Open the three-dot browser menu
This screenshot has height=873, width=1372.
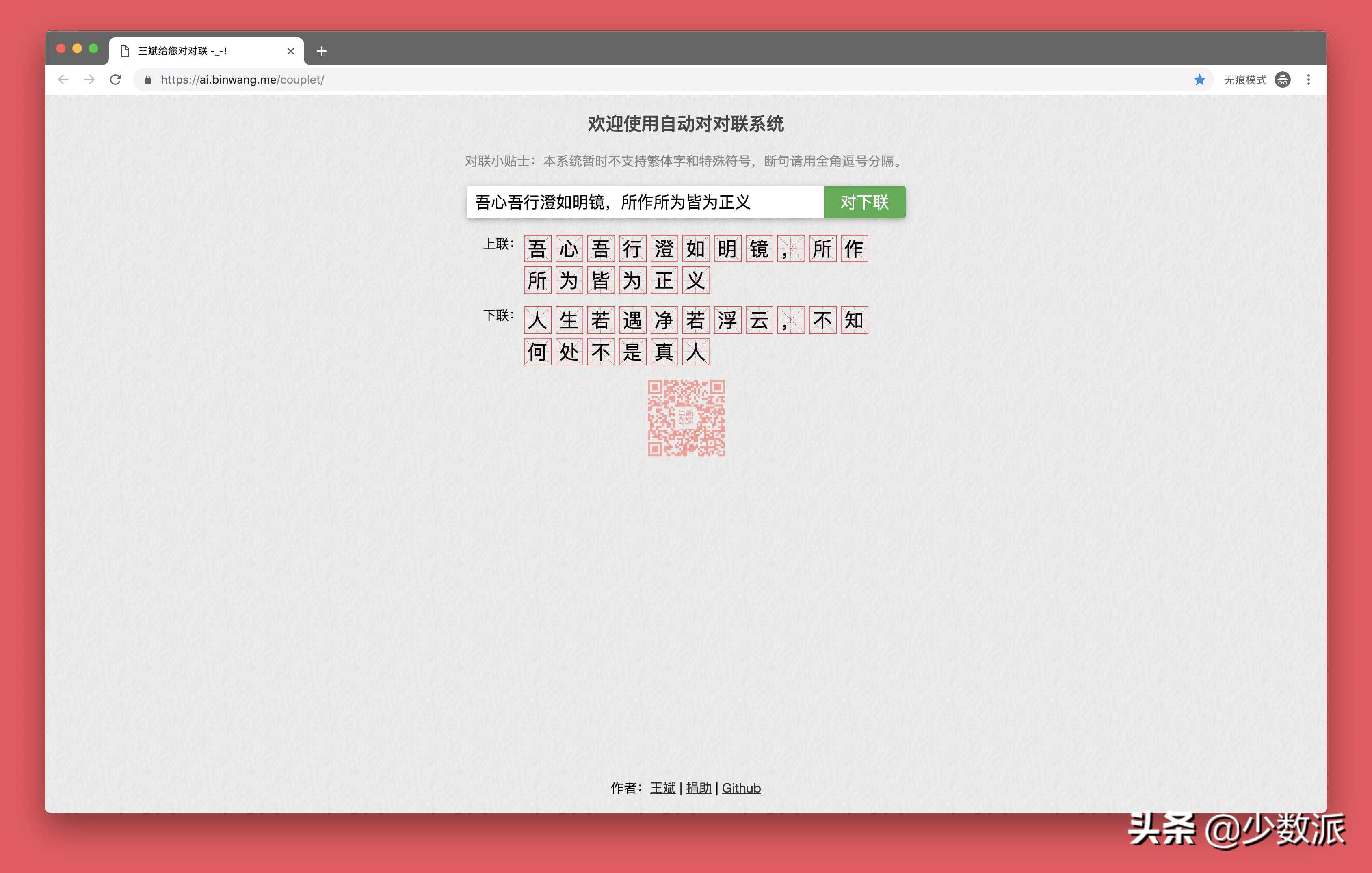(1308, 80)
